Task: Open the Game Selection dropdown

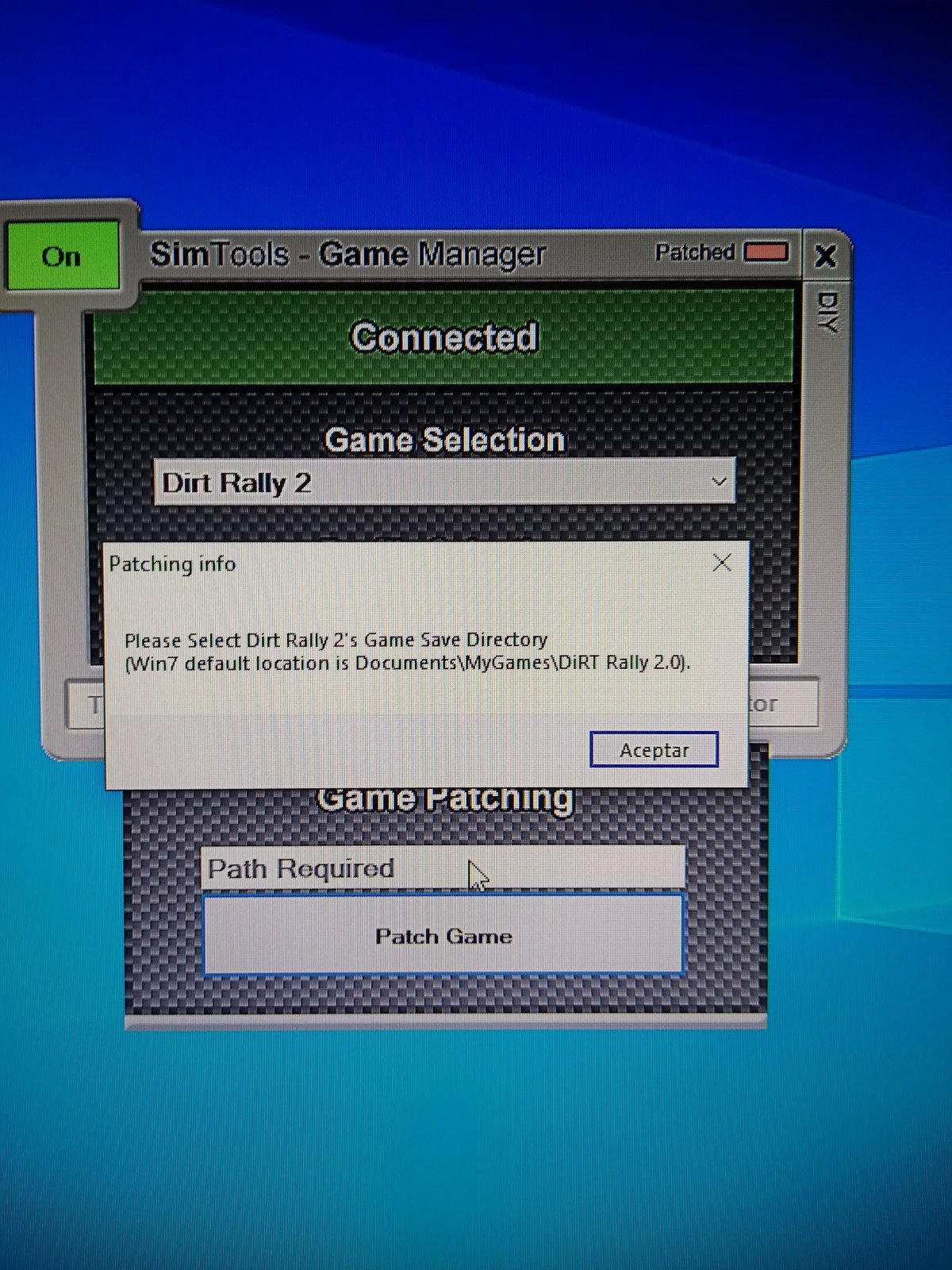Action: tap(444, 482)
